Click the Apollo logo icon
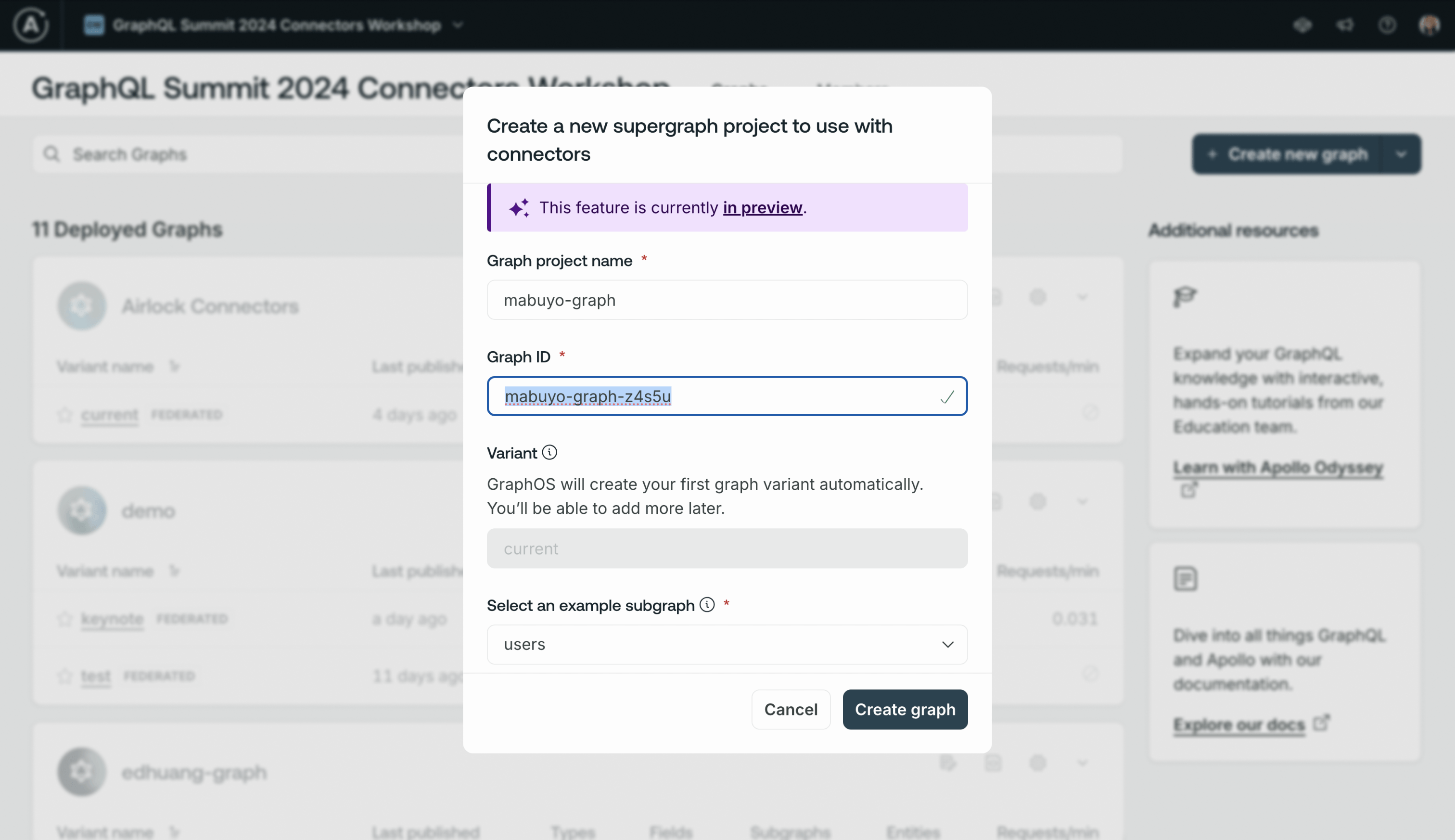 (x=31, y=25)
